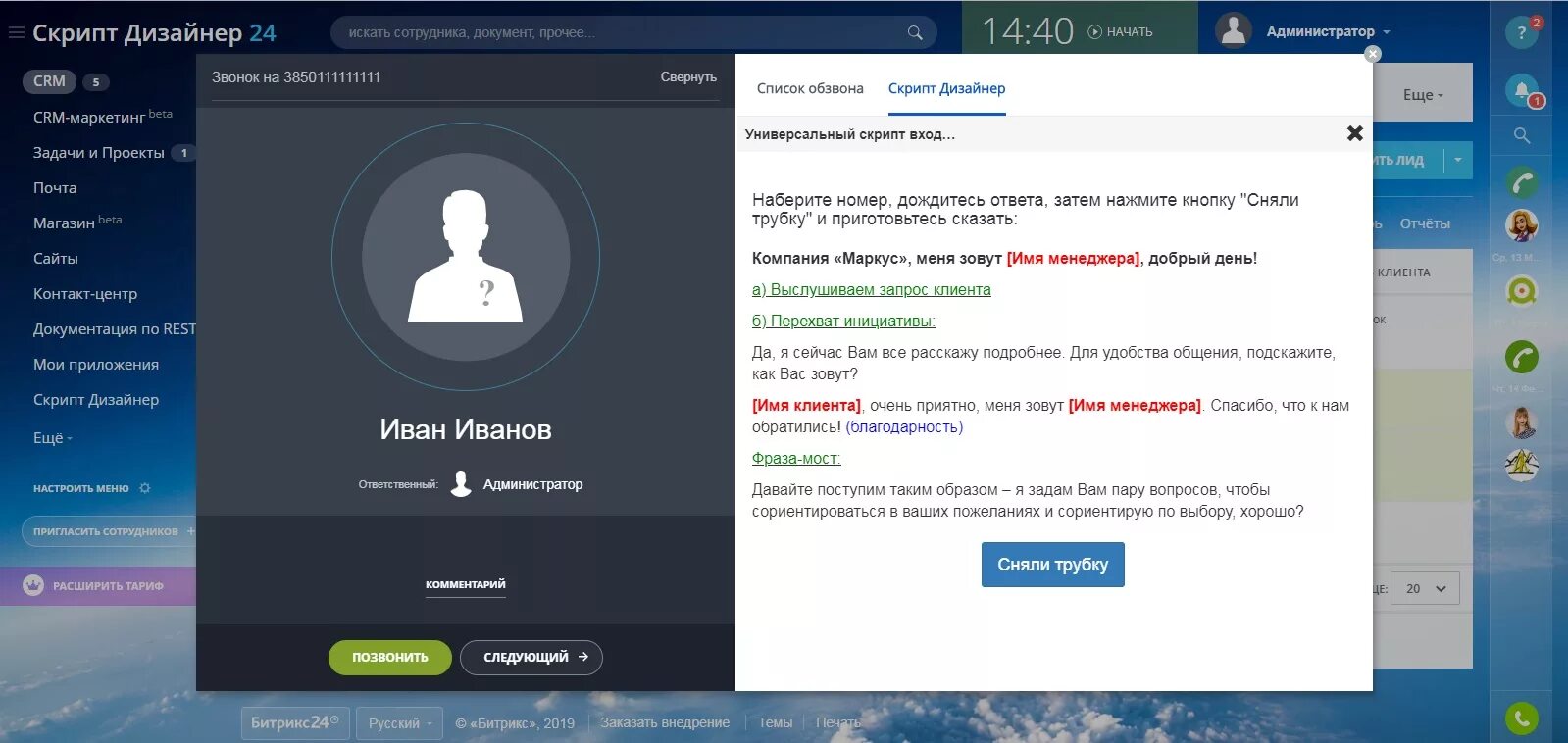Expand the Ещё sidebar menu
The height and width of the screenshot is (743, 1568).
coord(53,438)
